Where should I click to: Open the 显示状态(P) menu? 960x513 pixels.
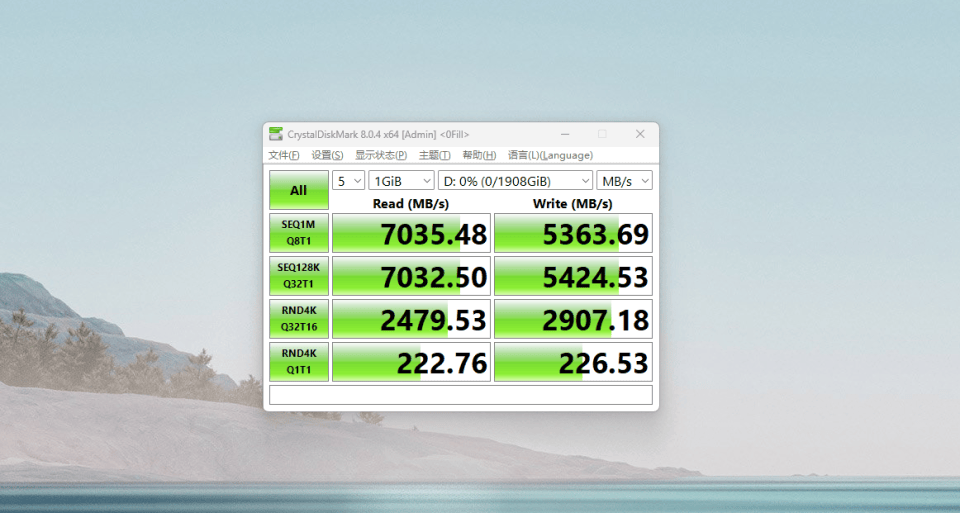[x=380, y=155]
